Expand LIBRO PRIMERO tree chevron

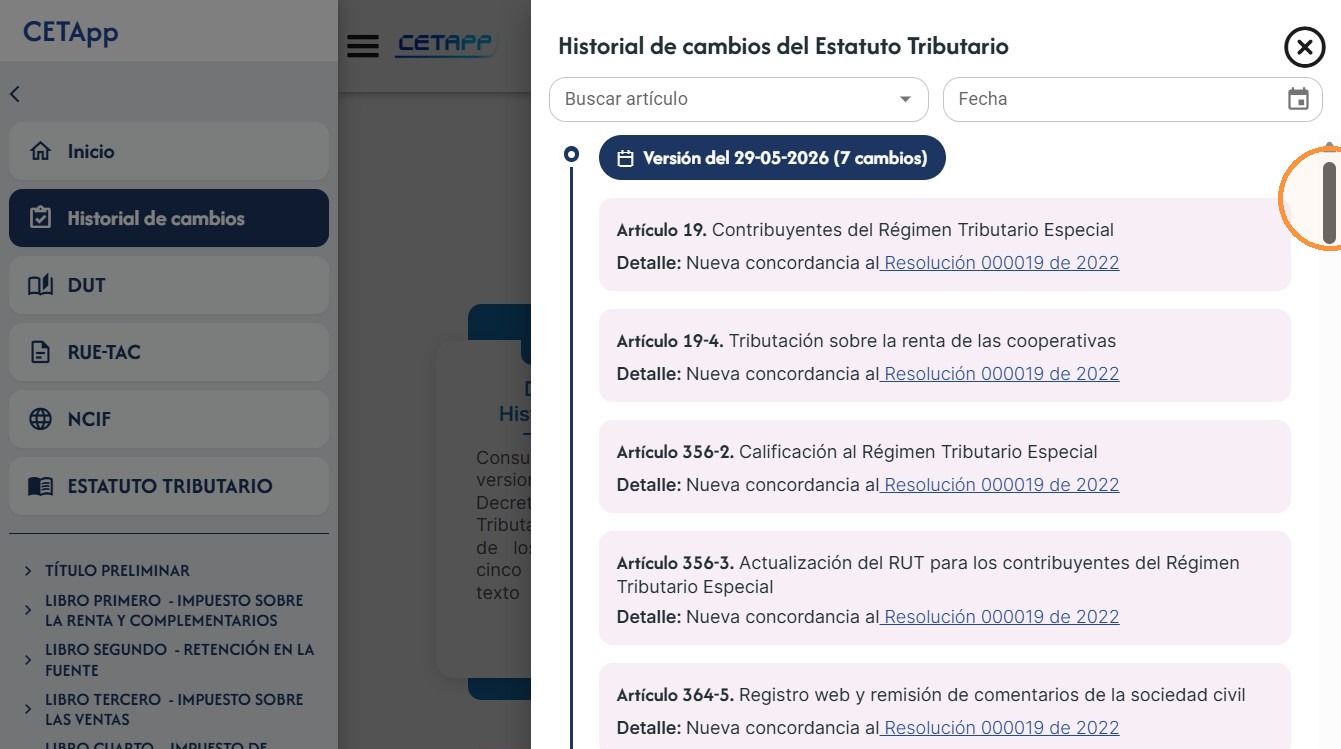coord(27,610)
